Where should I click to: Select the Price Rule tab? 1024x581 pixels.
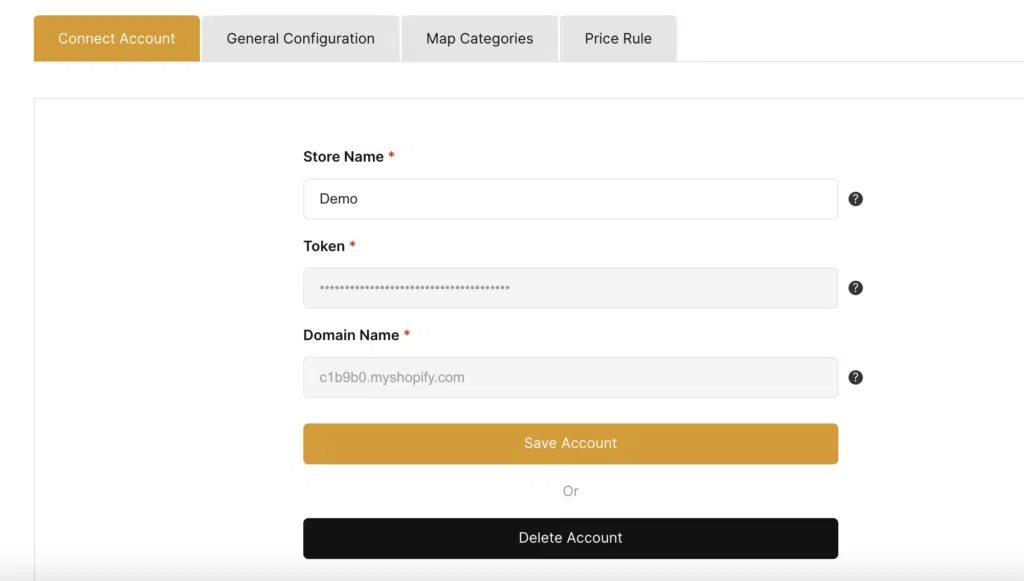coord(618,39)
